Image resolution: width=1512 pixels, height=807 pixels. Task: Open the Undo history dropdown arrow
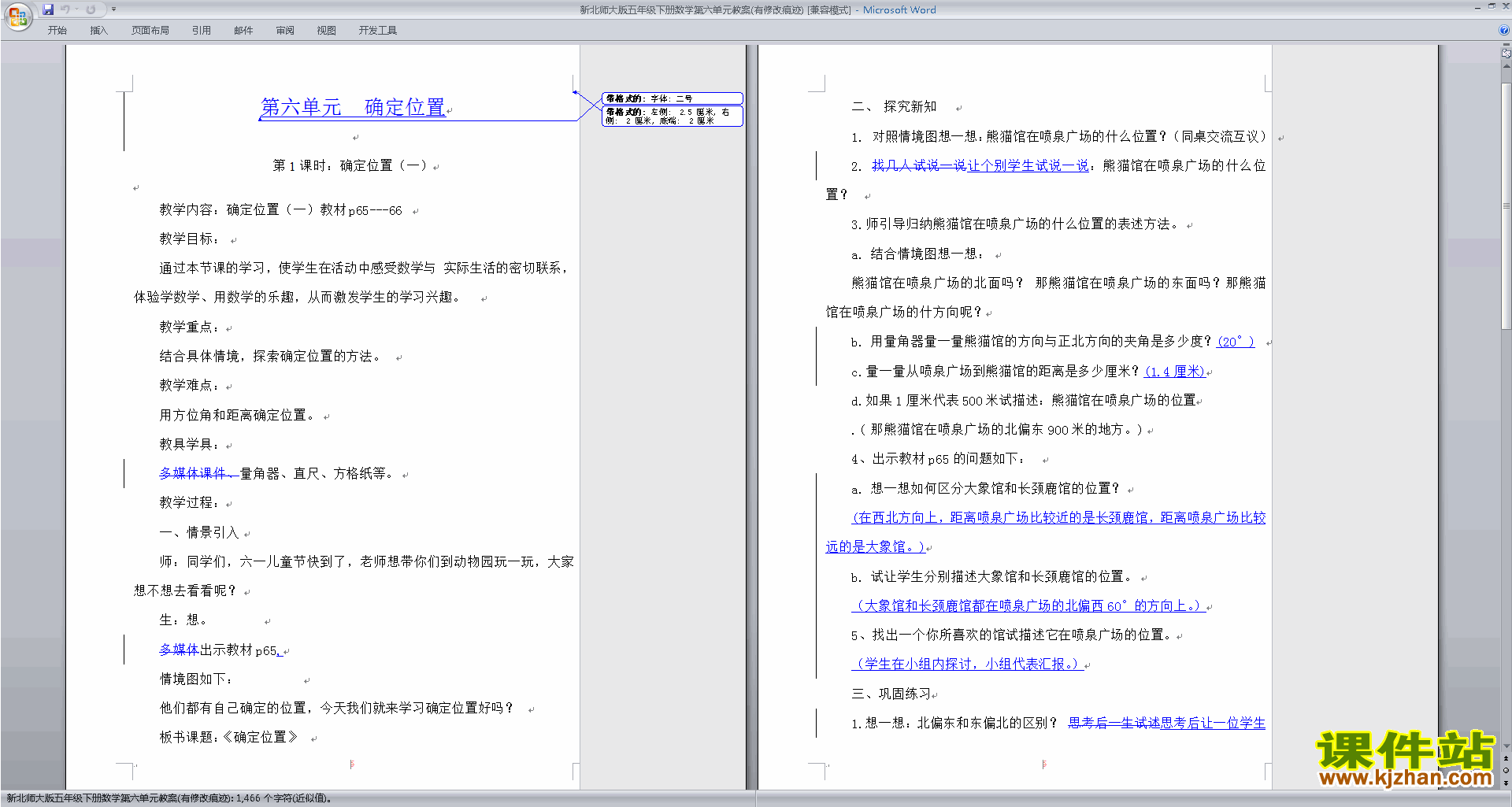77,9
